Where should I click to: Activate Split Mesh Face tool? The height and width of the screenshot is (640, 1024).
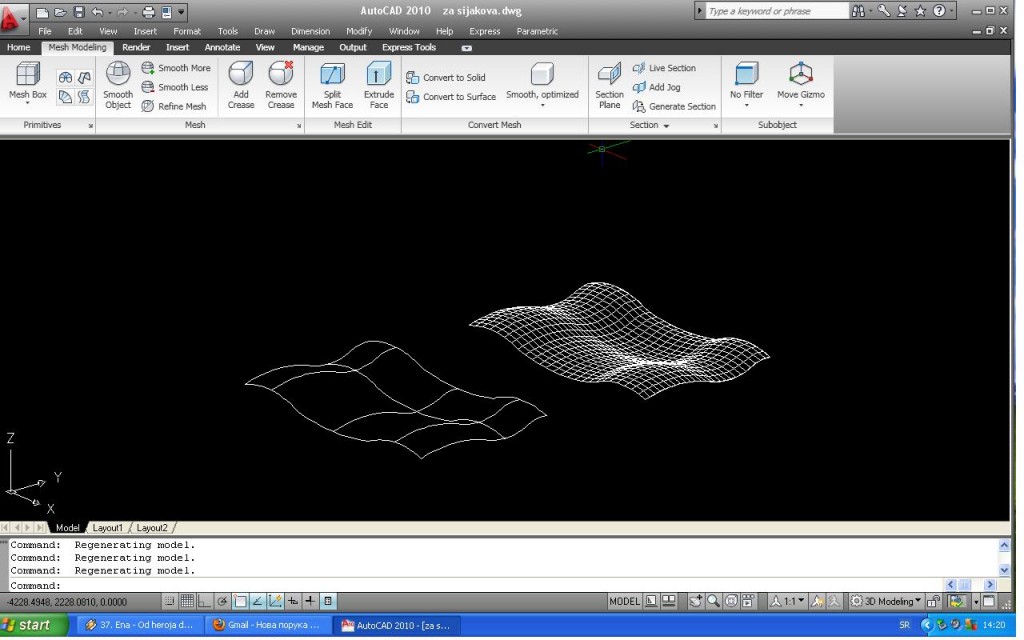click(x=332, y=84)
